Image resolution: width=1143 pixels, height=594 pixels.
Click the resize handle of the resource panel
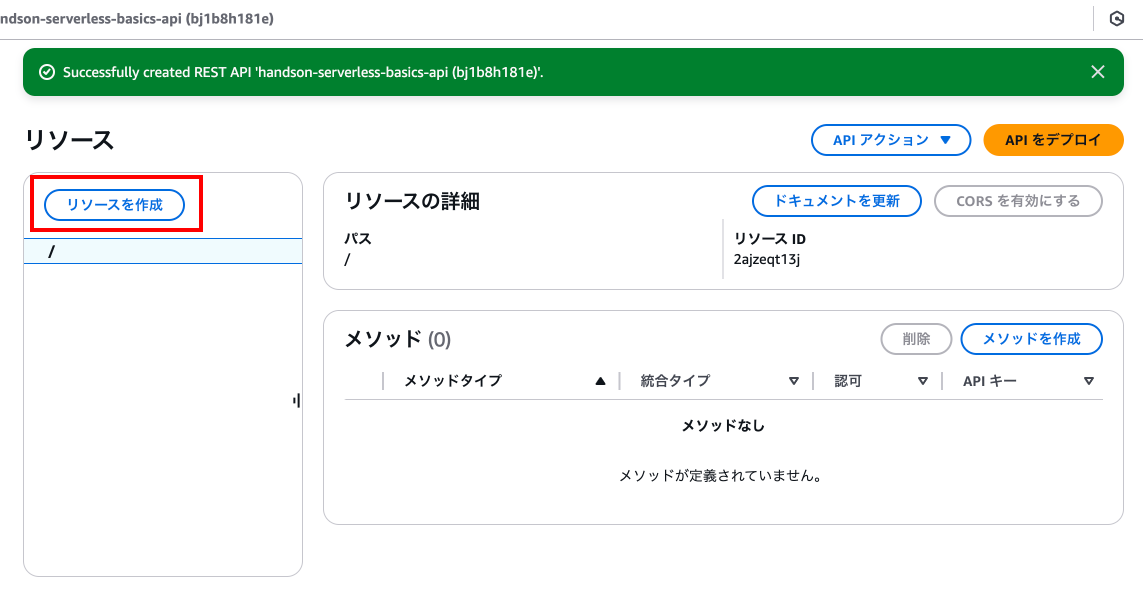coord(296,400)
